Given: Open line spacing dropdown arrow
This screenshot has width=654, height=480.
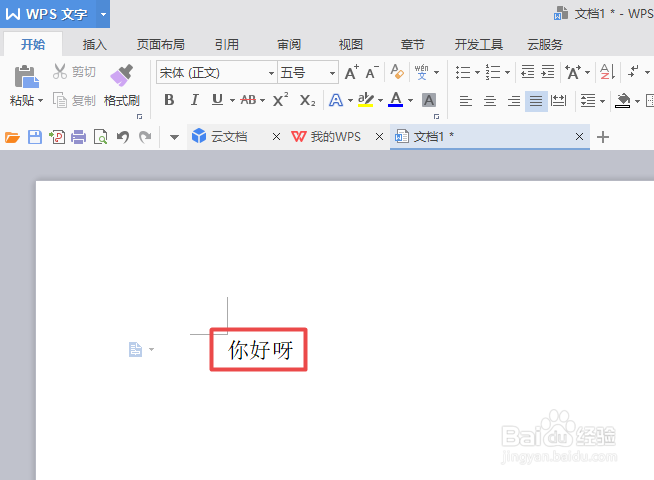Looking at the screenshot, I should tap(602, 101).
